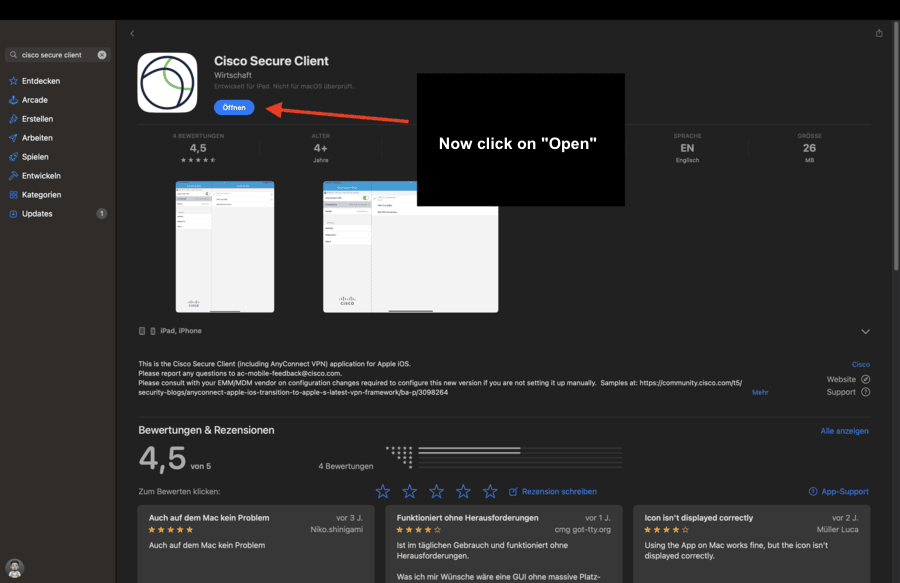Image resolution: width=900 pixels, height=583 pixels.
Task: Clear the search field text
Action: (x=102, y=55)
